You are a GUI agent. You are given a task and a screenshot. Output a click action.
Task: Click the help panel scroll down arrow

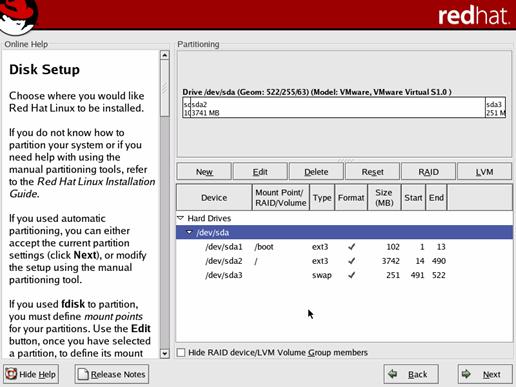coord(165,353)
